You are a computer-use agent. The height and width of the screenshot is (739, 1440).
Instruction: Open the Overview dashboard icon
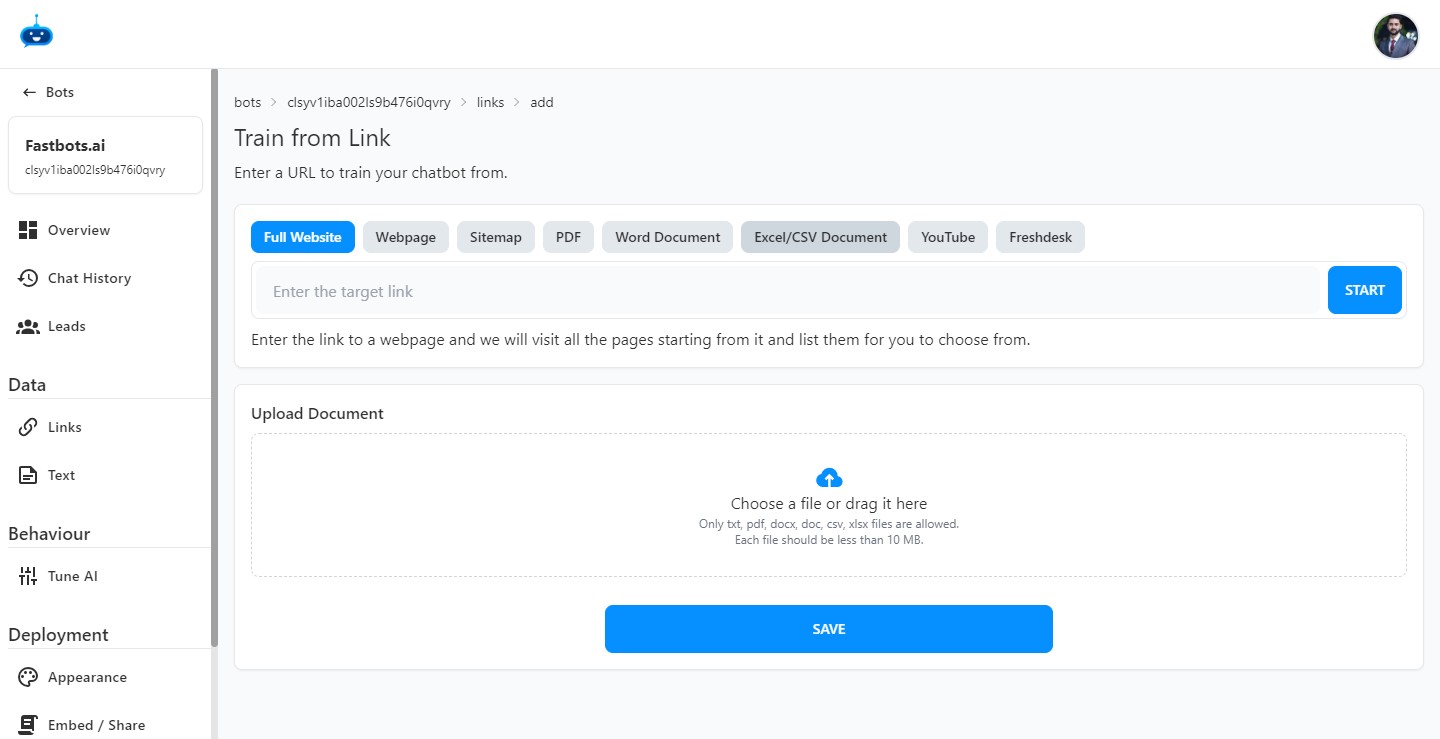click(28, 230)
